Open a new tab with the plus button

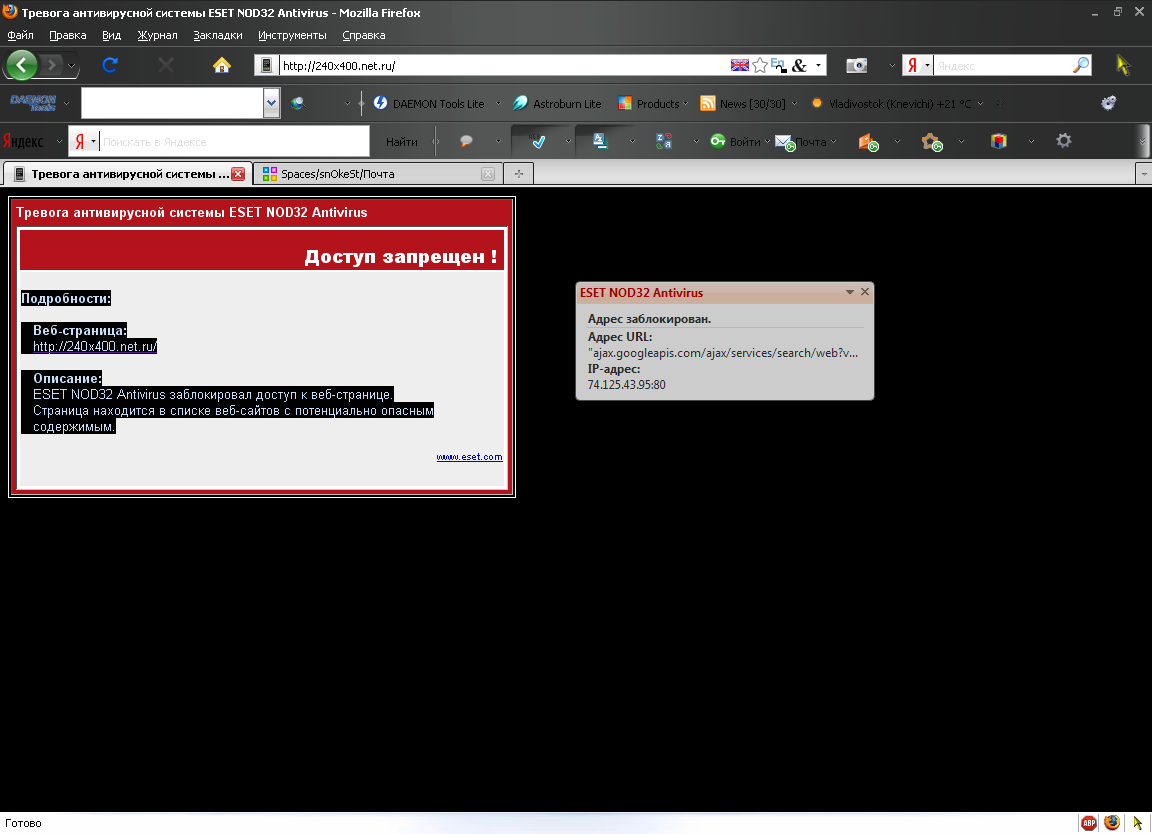coord(519,173)
